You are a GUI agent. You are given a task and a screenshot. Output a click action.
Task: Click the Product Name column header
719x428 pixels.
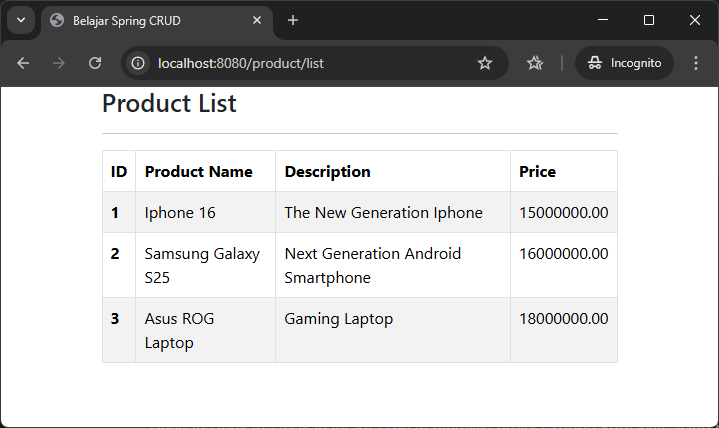coord(198,171)
